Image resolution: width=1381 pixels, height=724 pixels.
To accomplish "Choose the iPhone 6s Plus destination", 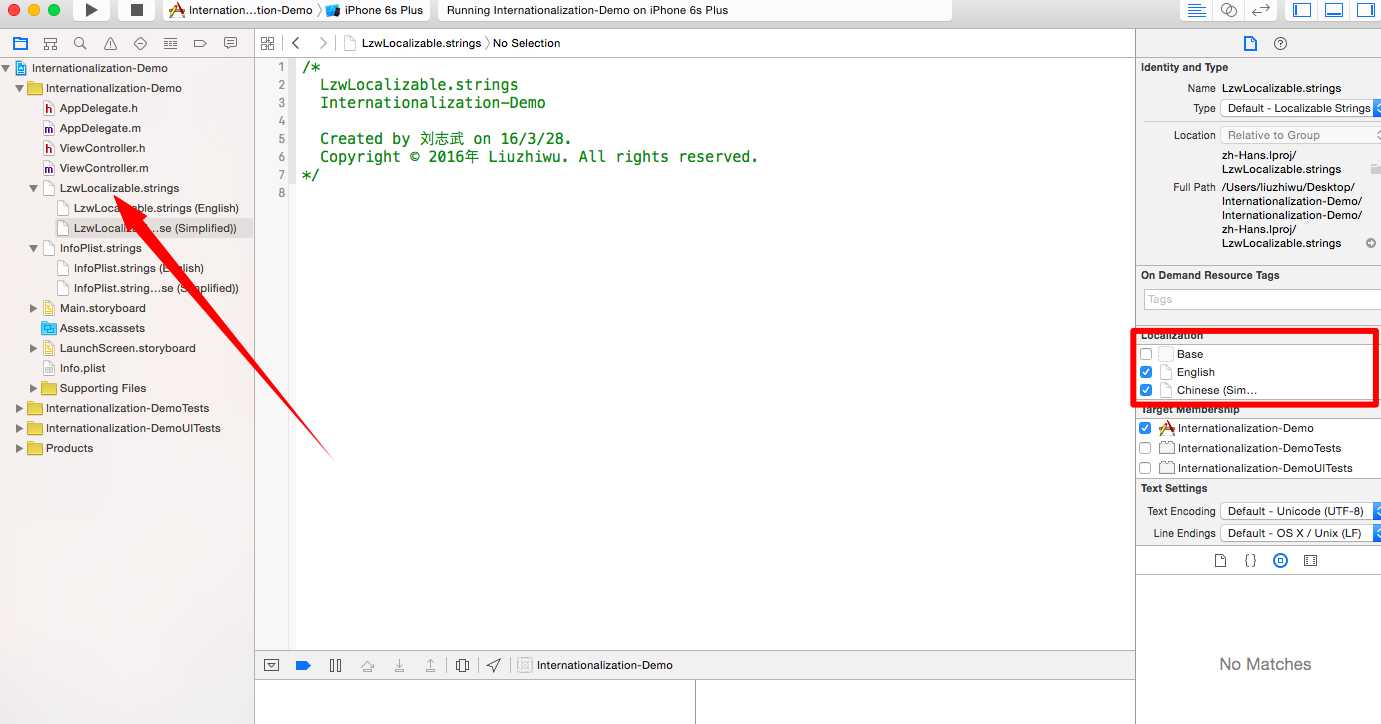I will pyautogui.click(x=375, y=10).
